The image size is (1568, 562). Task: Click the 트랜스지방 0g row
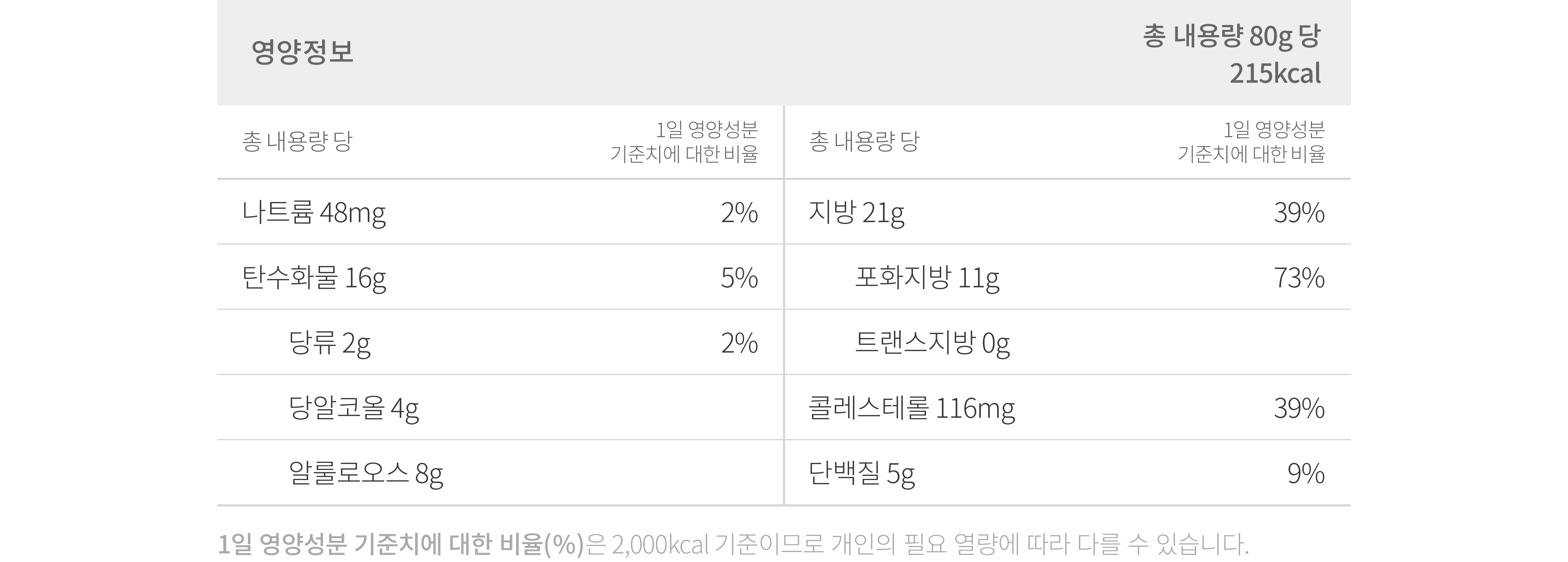(1068, 342)
